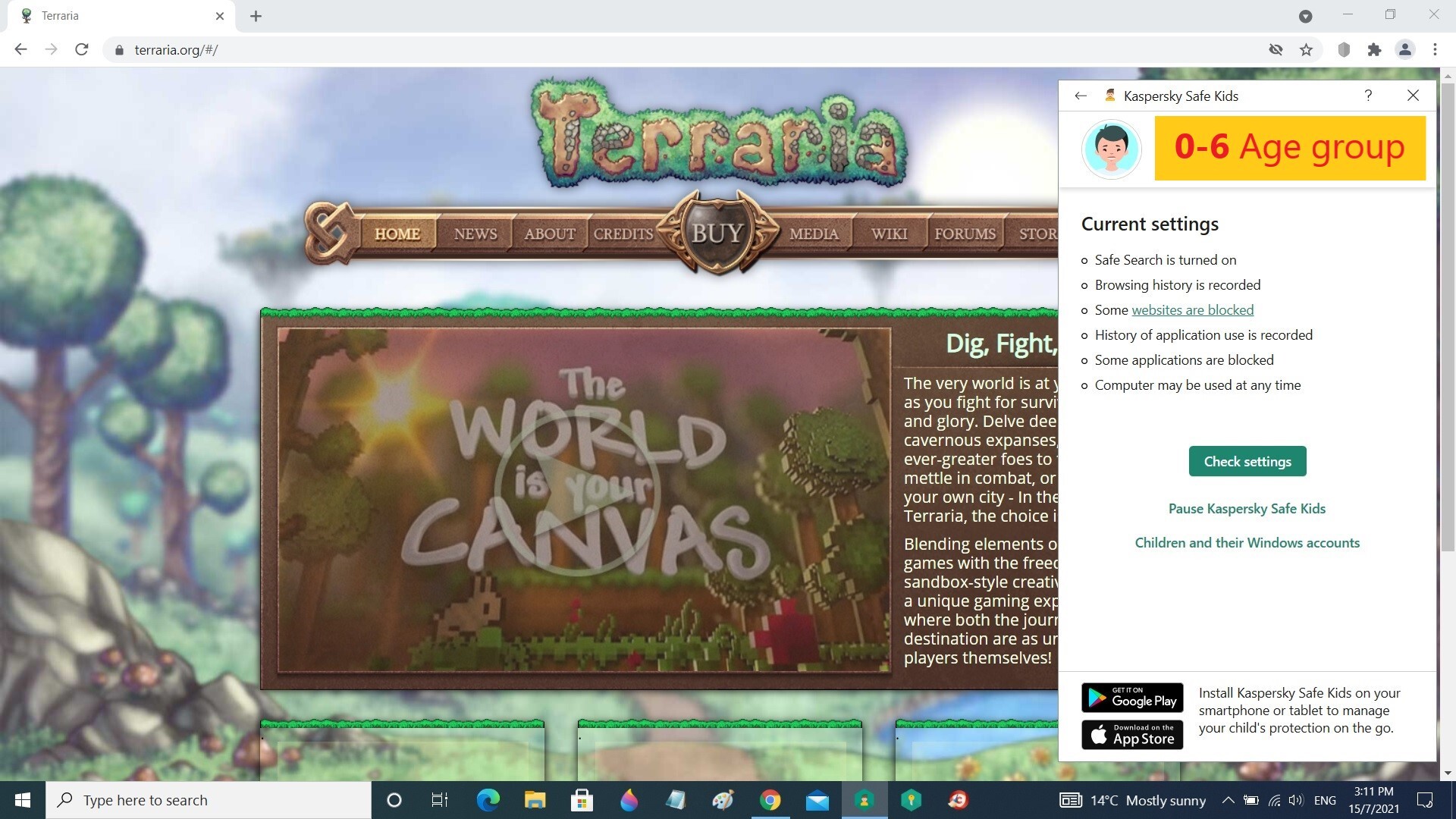This screenshot has height=819, width=1456.
Task: Click the taskbar search box
Action: 209,800
